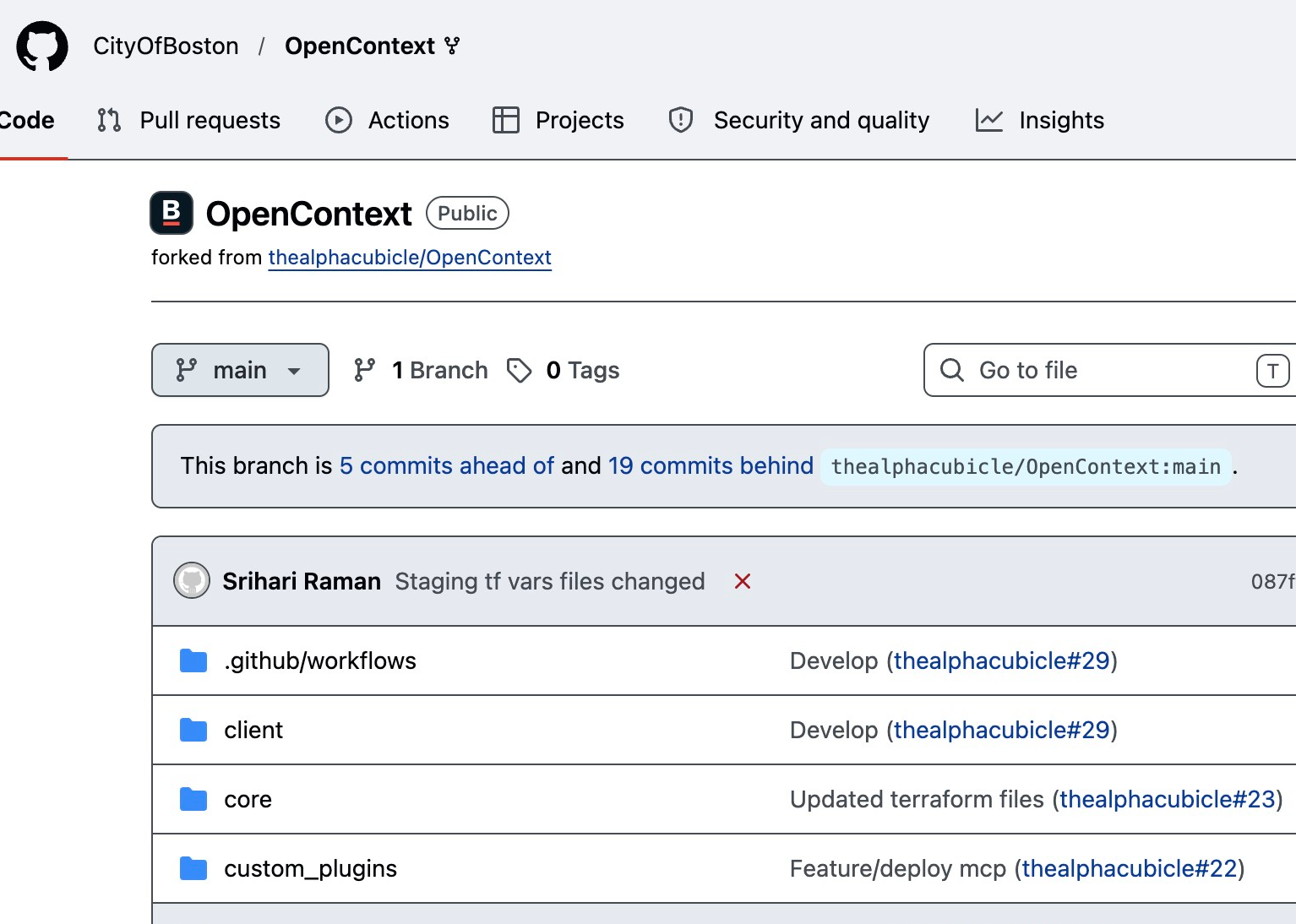The image size is (1296, 924).
Task: Click the tag icon next to 0 Tags
Action: (x=519, y=370)
